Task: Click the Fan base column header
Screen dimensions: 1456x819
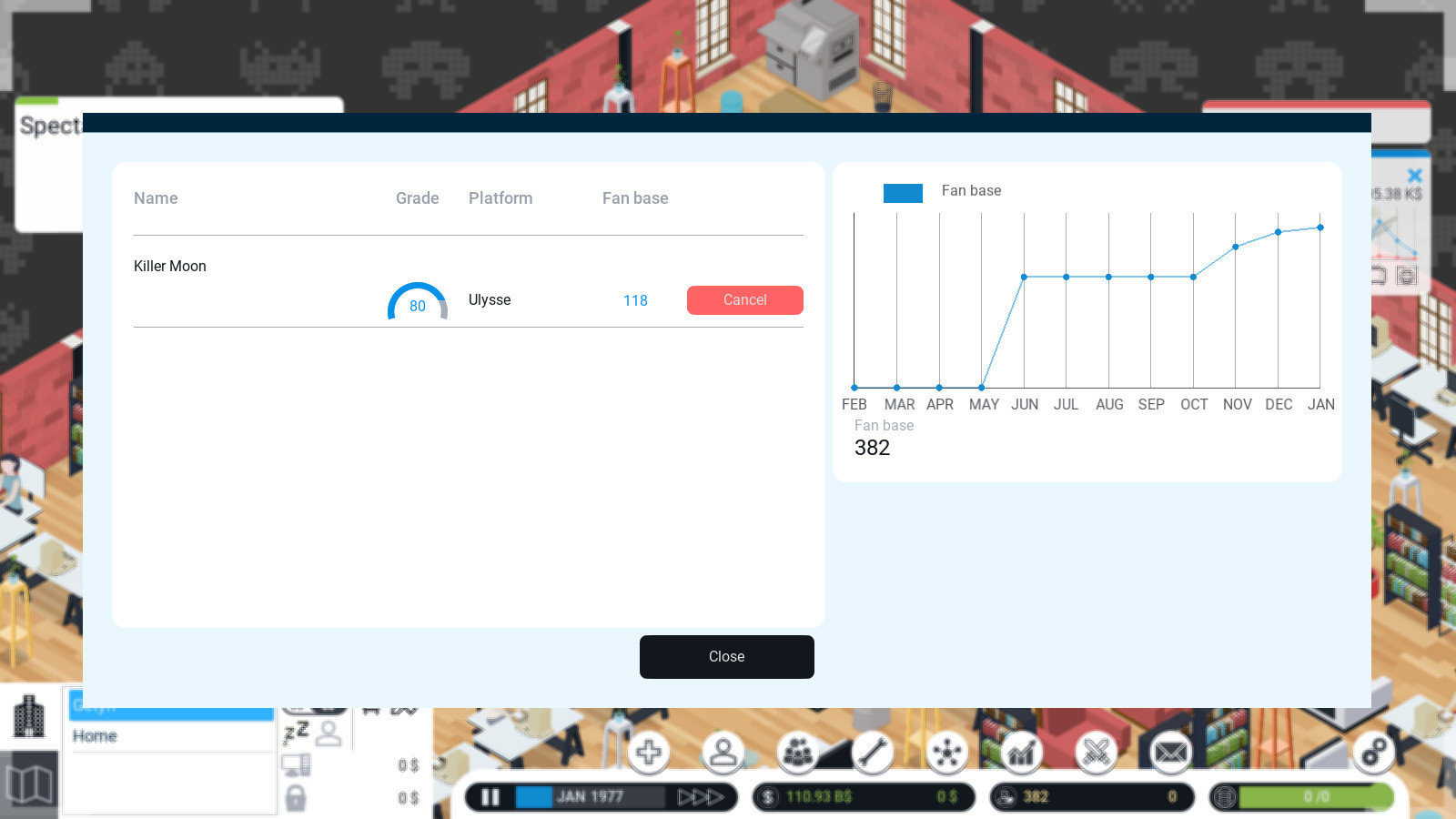Action: click(635, 198)
